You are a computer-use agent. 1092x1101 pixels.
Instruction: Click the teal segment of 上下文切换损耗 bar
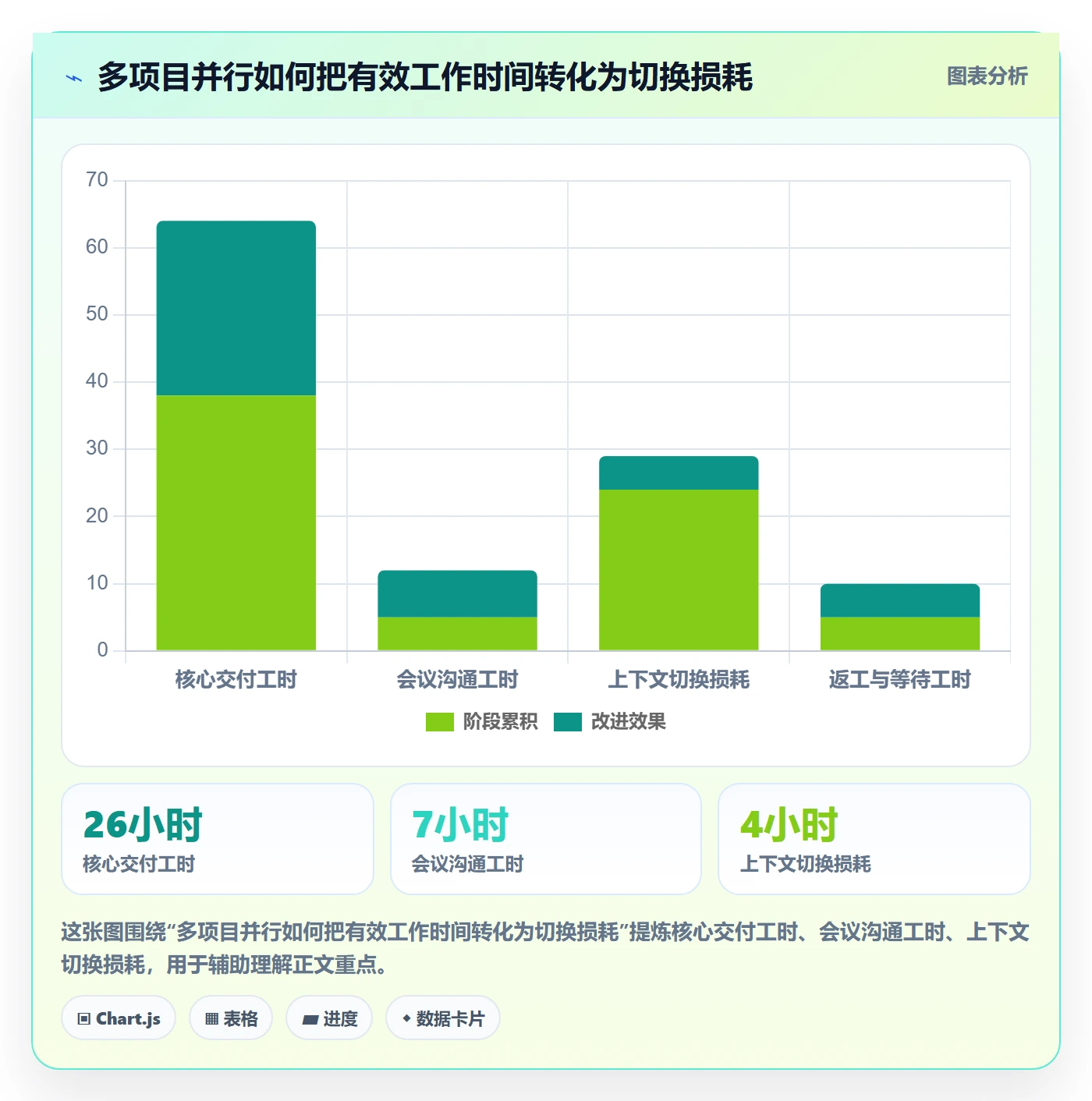pos(679,473)
